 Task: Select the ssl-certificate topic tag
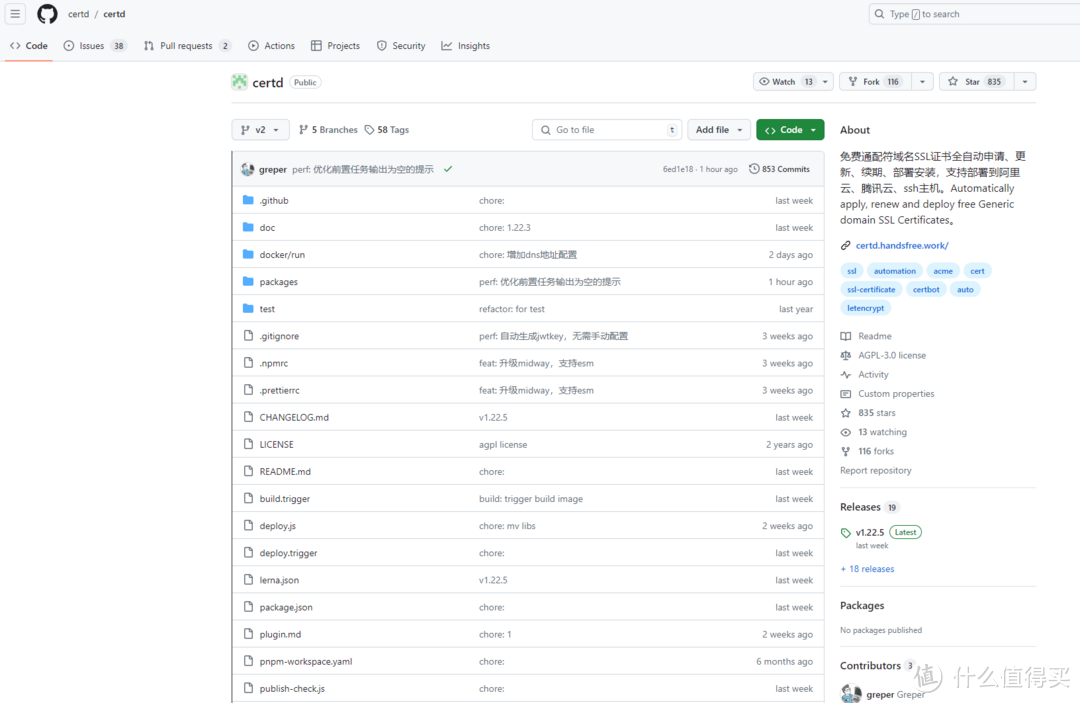pos(871,289)
